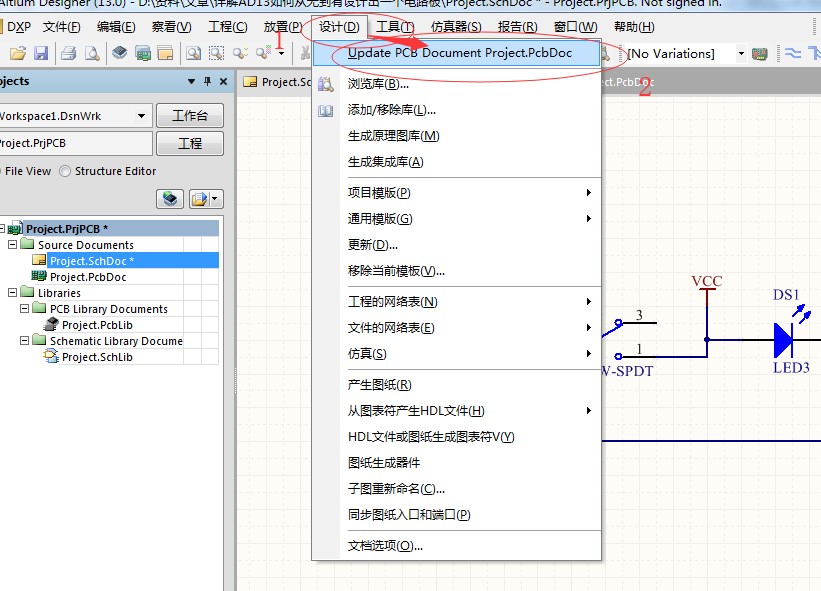
Task: Click the Print toolbar icon
Action: [x=68, y=53]
